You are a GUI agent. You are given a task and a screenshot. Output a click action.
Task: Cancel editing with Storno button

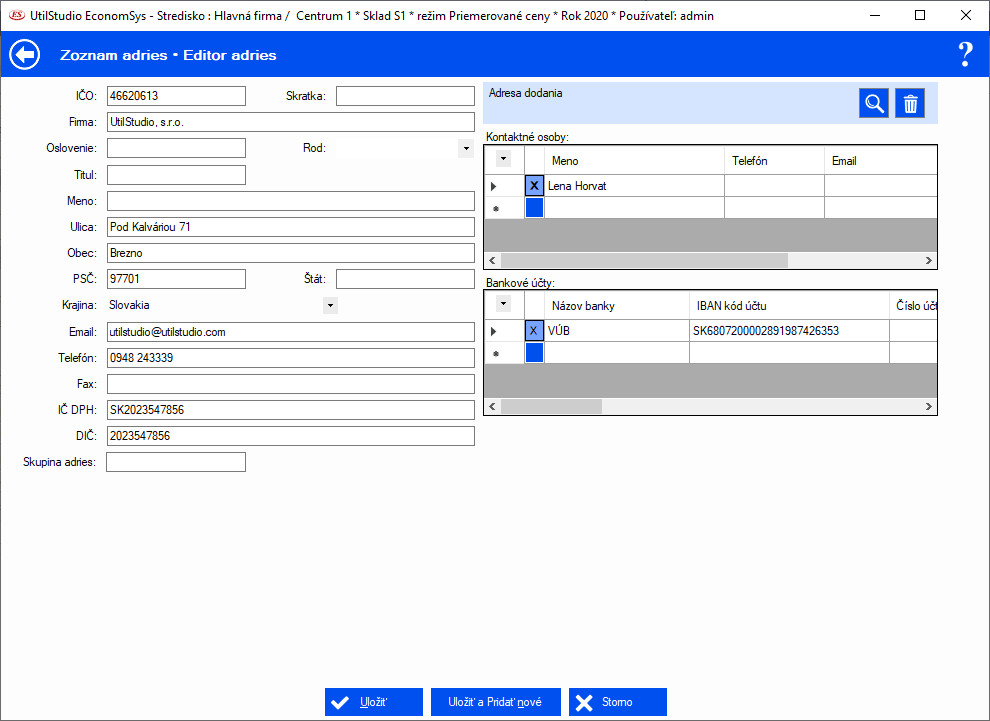(617, 702)
